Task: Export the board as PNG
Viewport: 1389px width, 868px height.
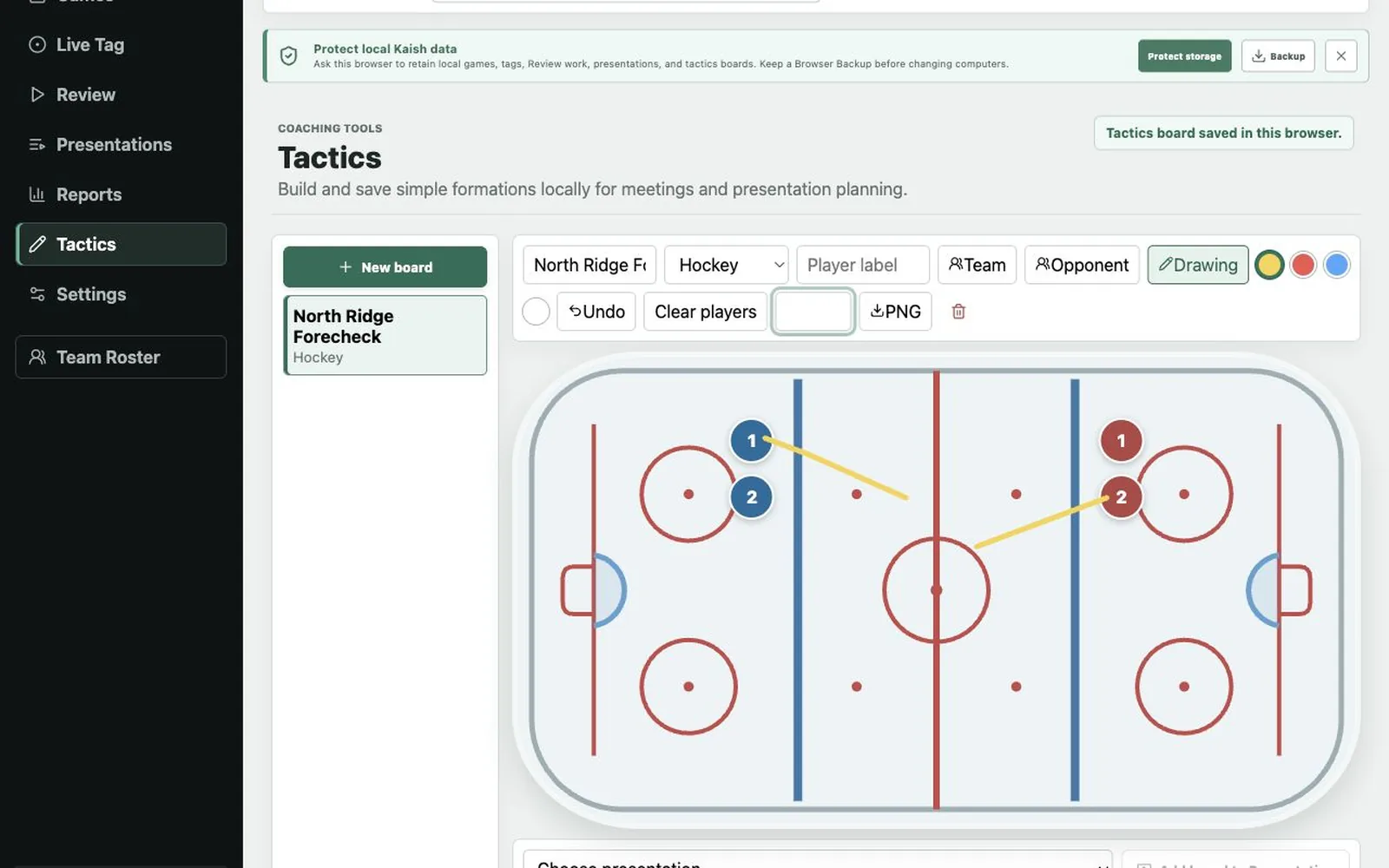Action: (x=895, y=312)
